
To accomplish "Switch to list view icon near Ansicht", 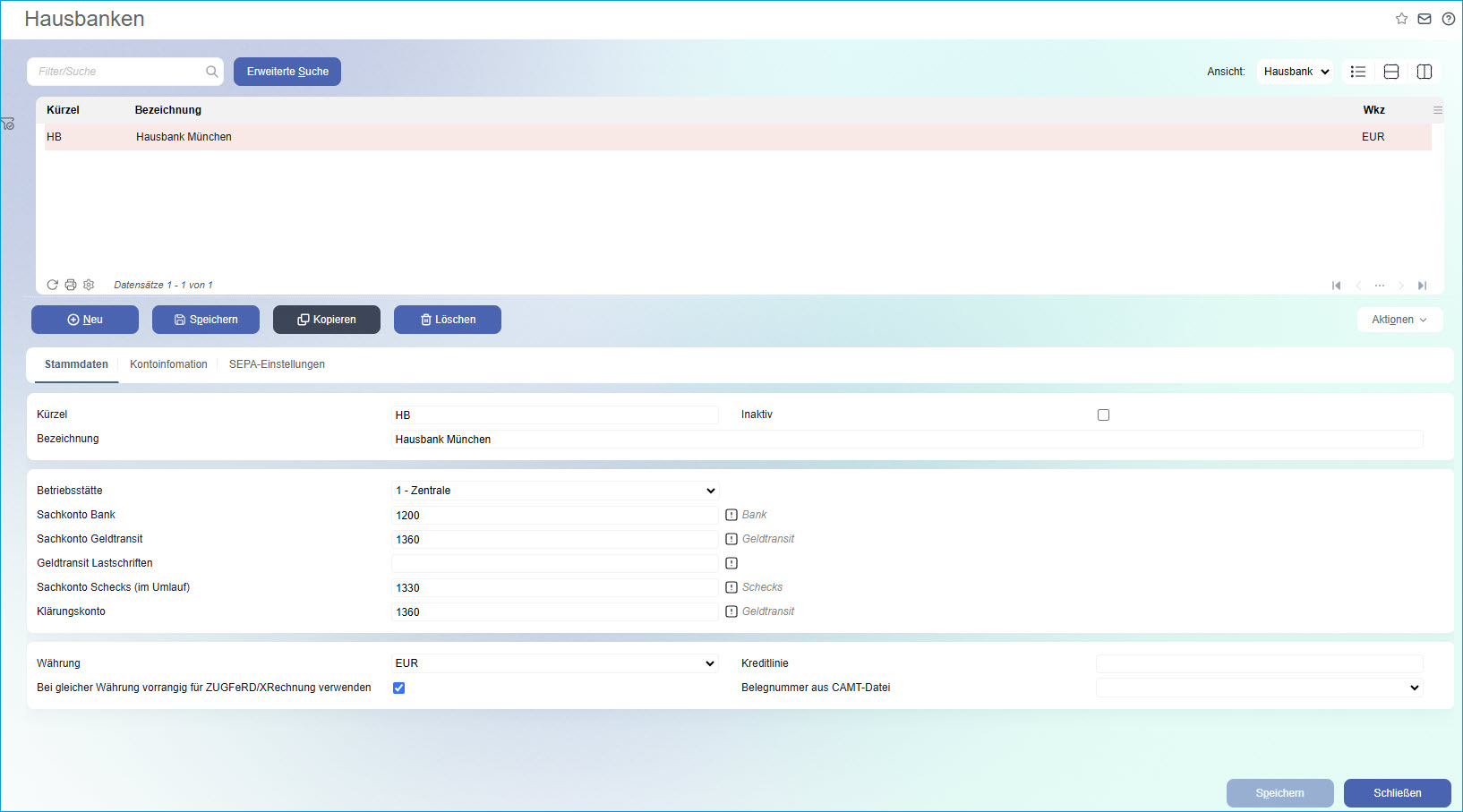I will pyautogui.click(x=1357, y=71).
